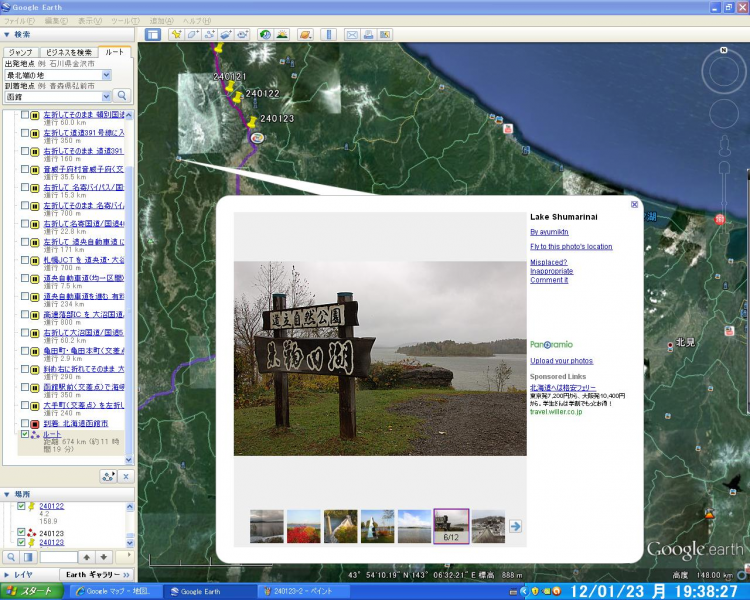
Task: Select the Add Polygon tool
Action: (193, 34)
